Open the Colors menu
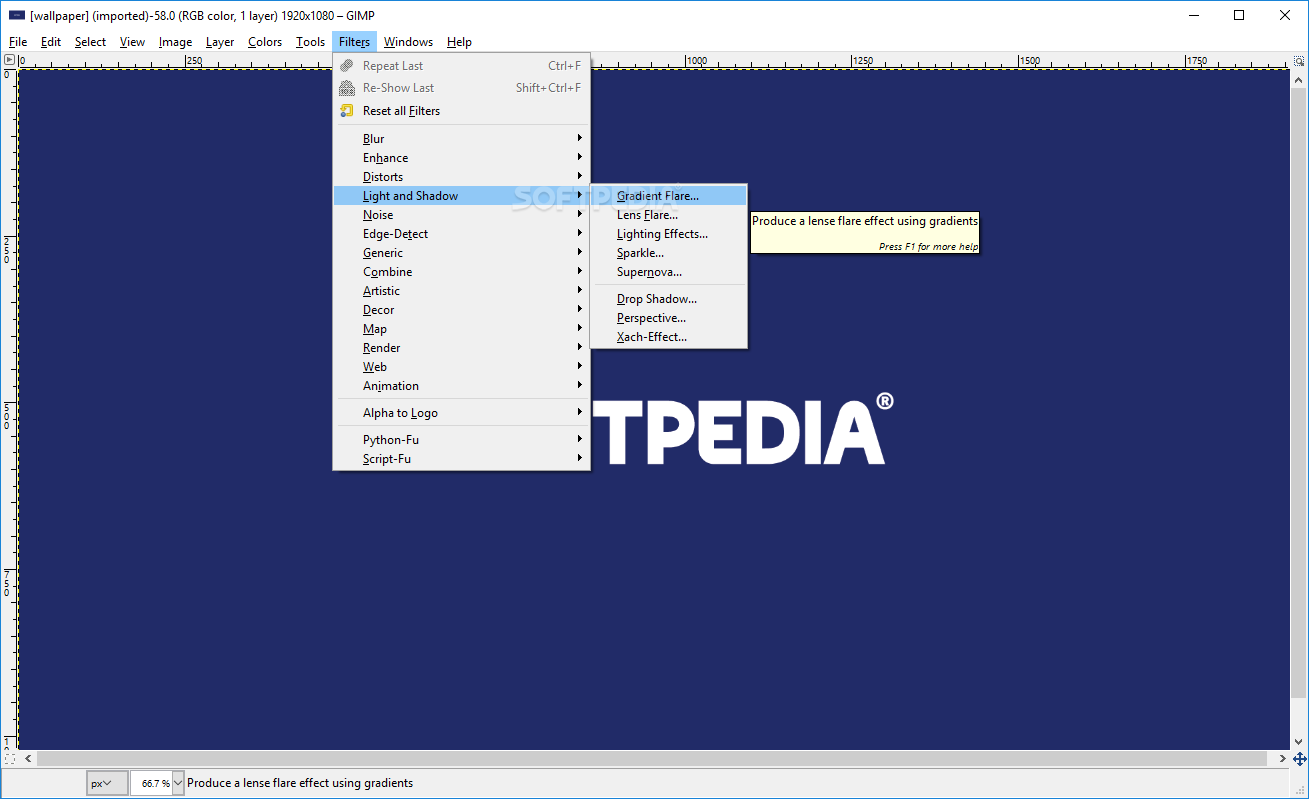This screenshot has width=1309, height=799. tap(265, 42)
